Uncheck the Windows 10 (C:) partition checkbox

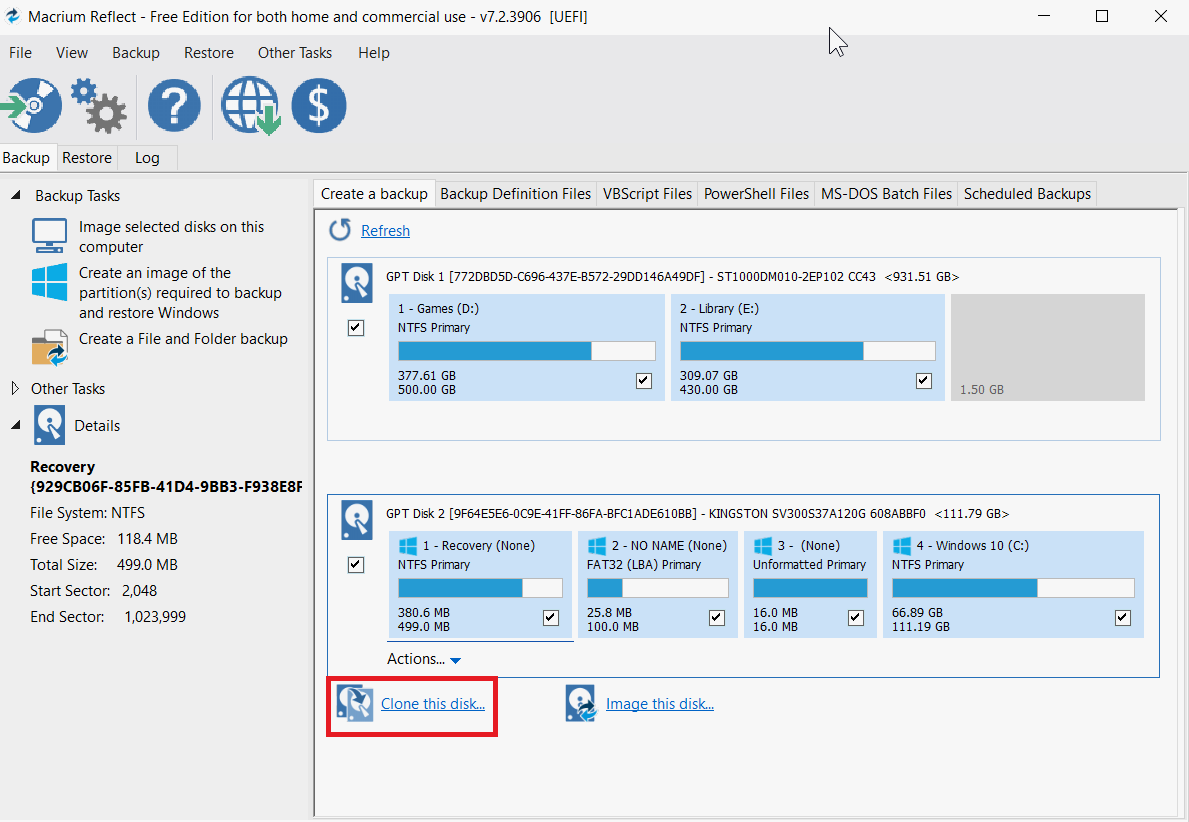point(1123,618)
